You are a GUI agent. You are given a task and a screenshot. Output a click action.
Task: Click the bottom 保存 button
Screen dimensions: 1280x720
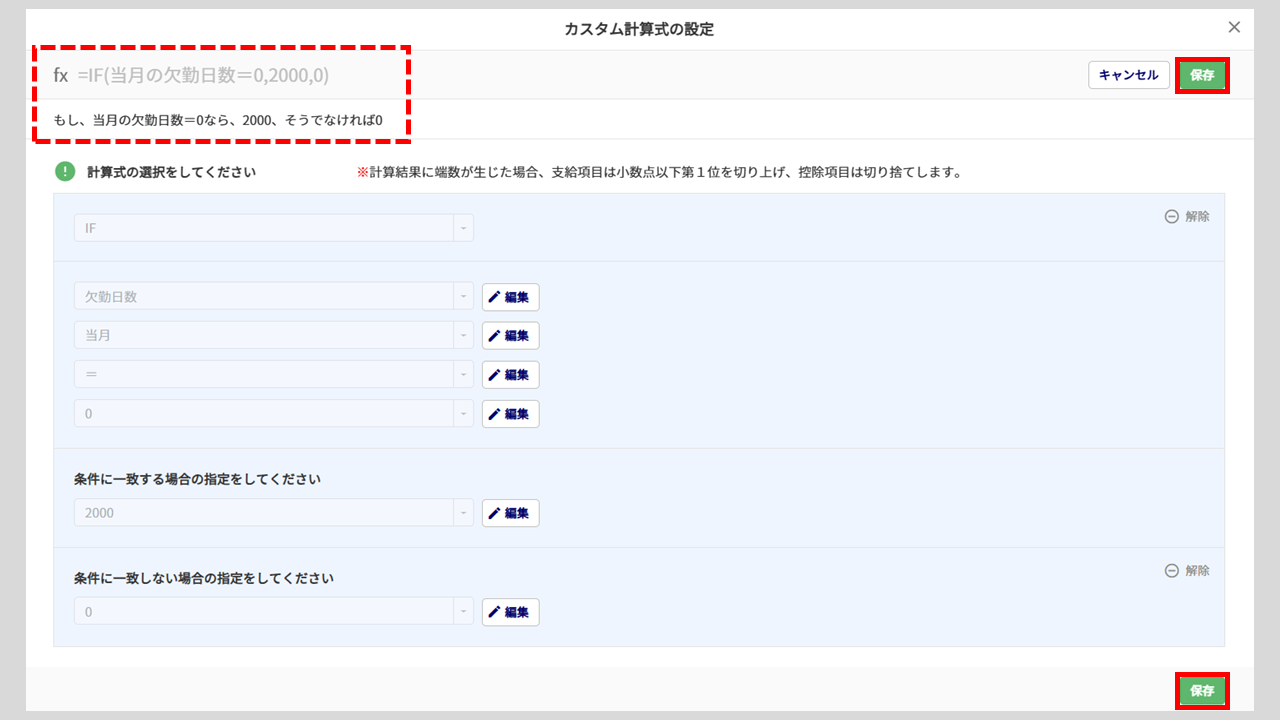pos(1202,691)
